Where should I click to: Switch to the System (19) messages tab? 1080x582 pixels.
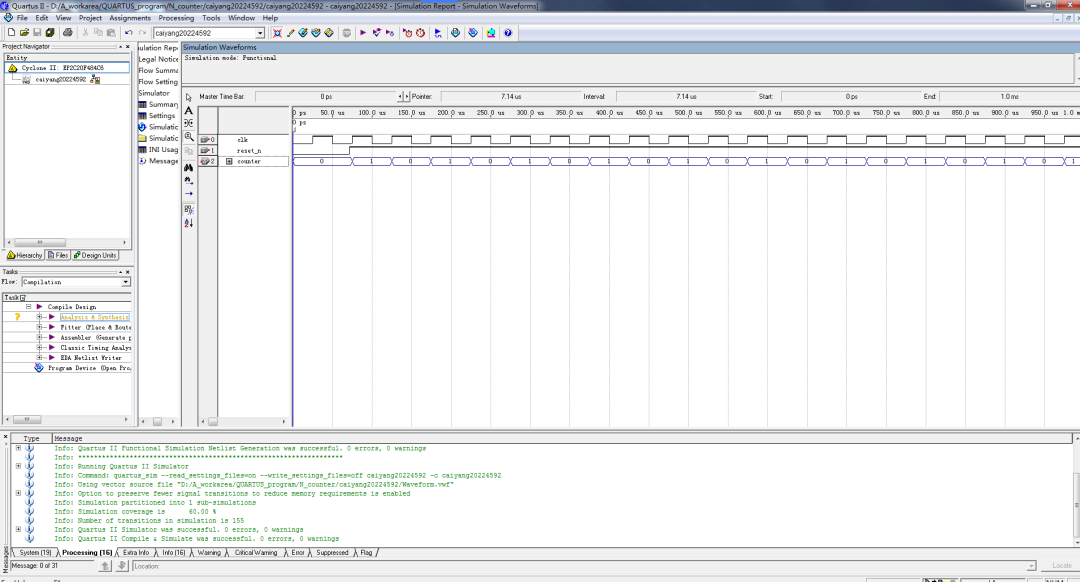[35, 552]
